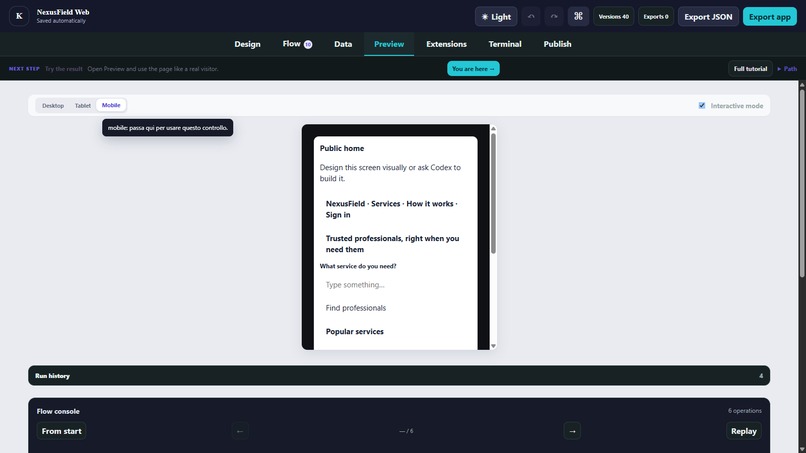Click the K app logo icon

(19, 16)
